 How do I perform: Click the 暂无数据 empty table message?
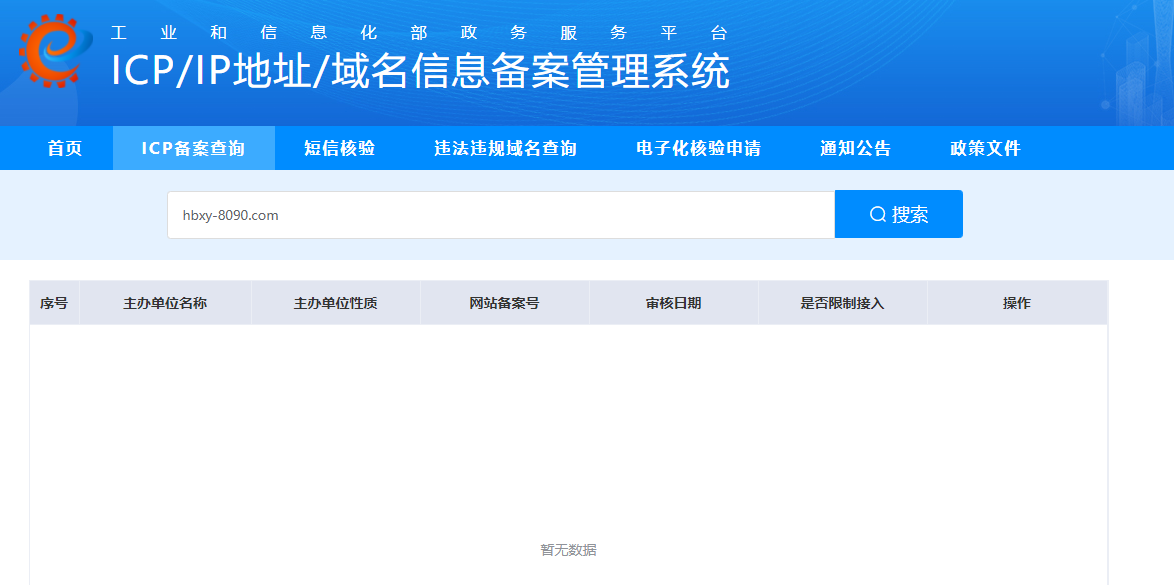[568, 550]
